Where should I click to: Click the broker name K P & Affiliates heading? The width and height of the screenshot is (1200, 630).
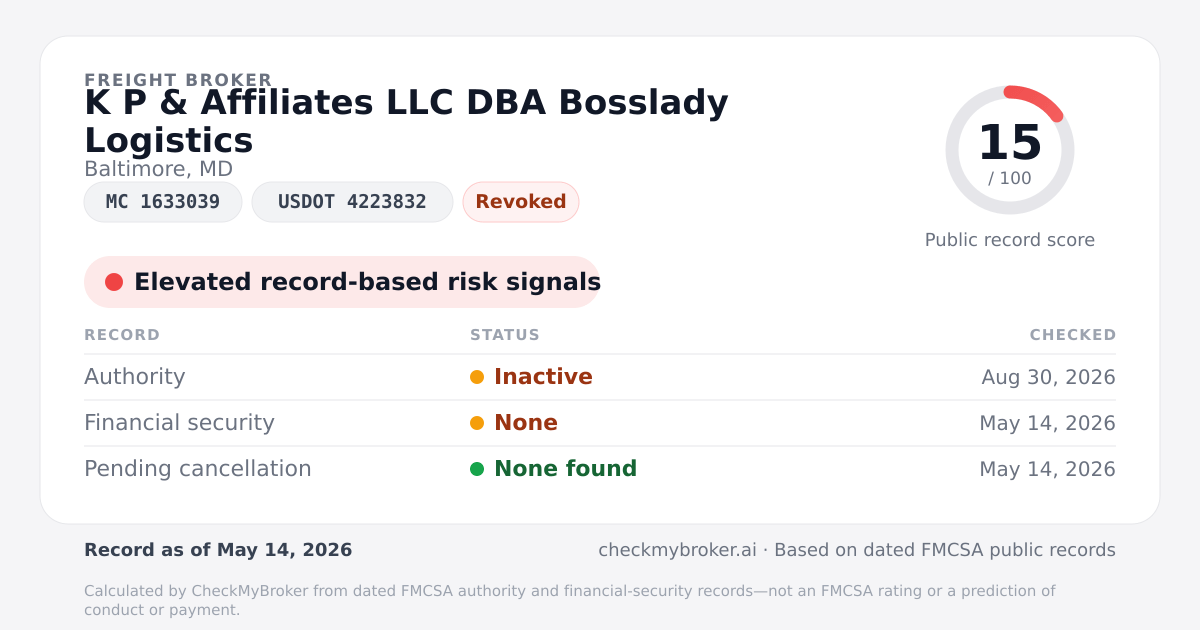(406, 121)
